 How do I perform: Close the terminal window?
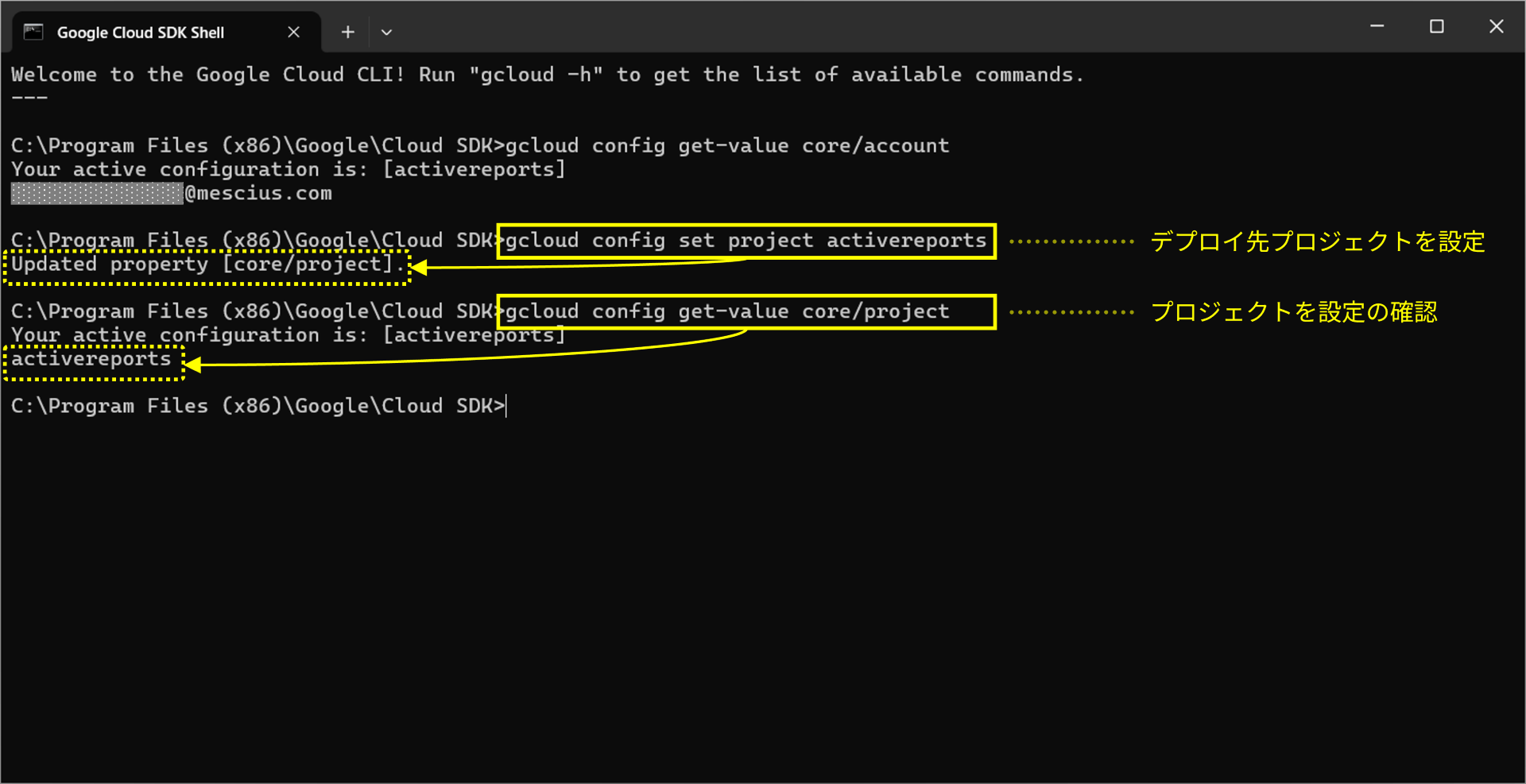point(1496,26)
